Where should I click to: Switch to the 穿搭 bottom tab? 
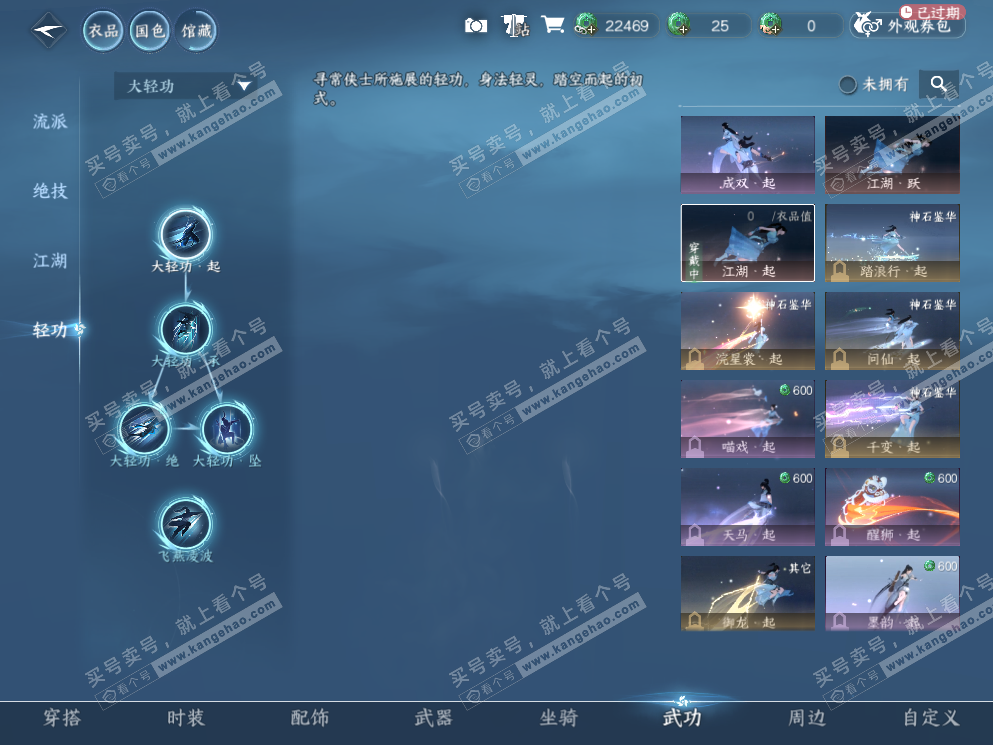point(62,718)
